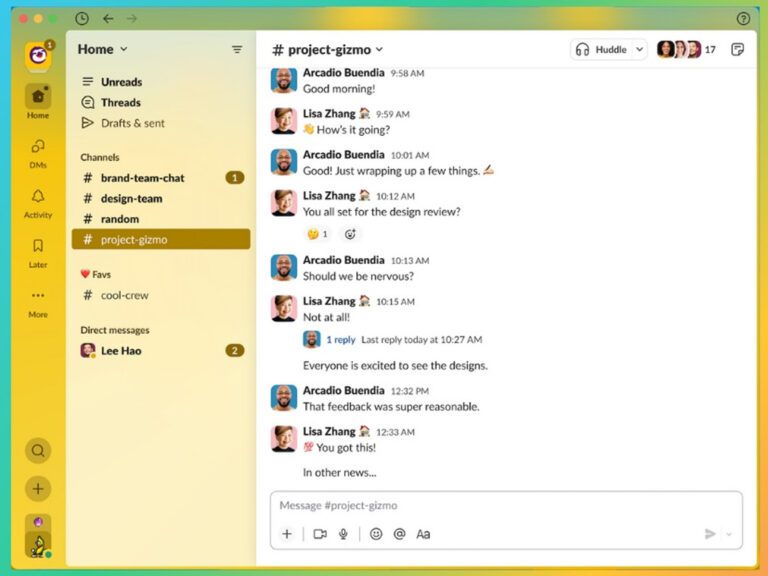Click Lisa Zhang's avatar at 10:12 AM

[284, 203]
